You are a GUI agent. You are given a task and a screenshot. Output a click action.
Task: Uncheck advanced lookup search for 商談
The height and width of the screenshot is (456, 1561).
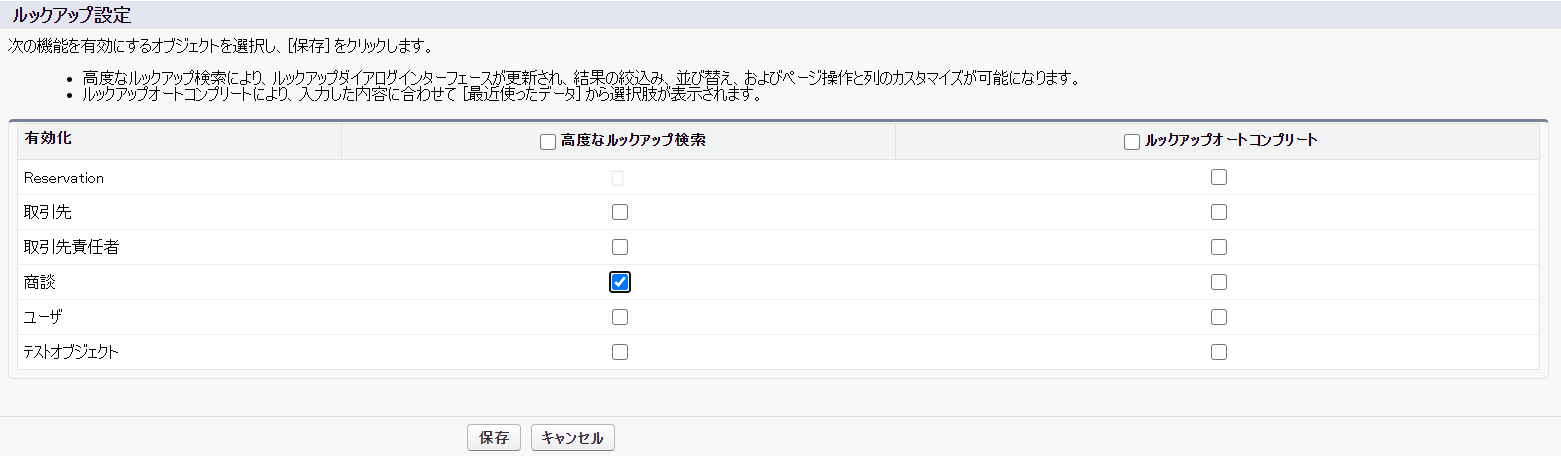pyautogui.click(x=620, y=282)
